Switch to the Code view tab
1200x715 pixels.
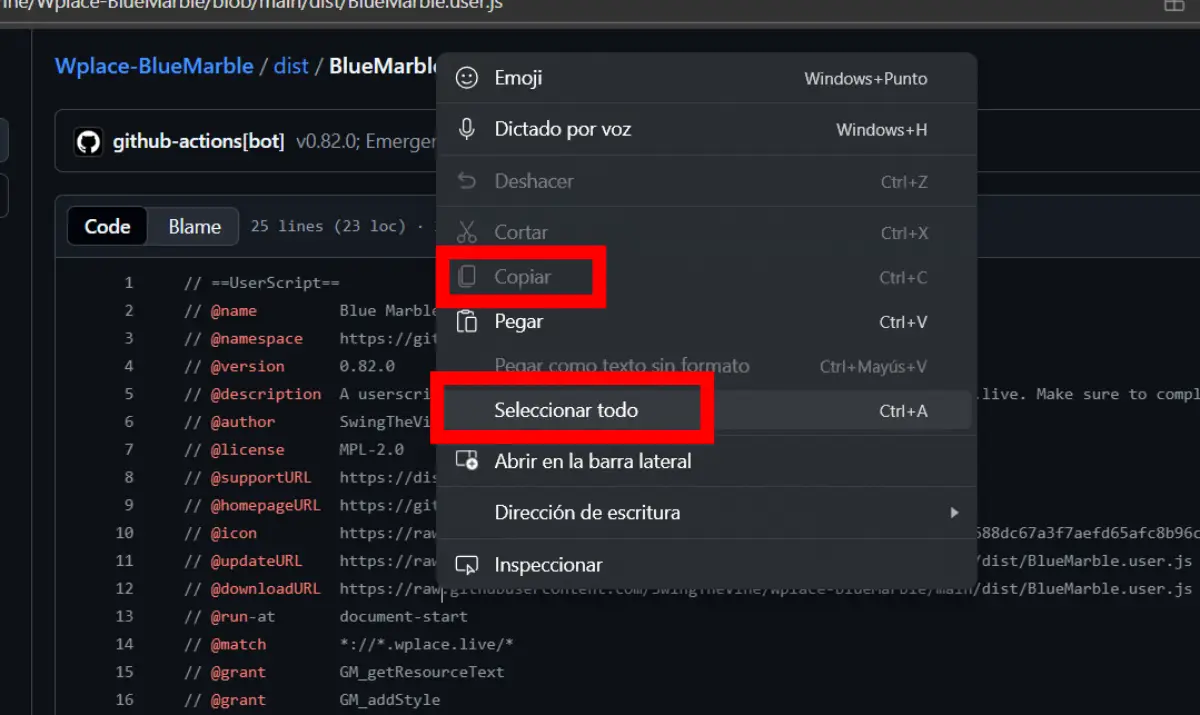[107, 227]
